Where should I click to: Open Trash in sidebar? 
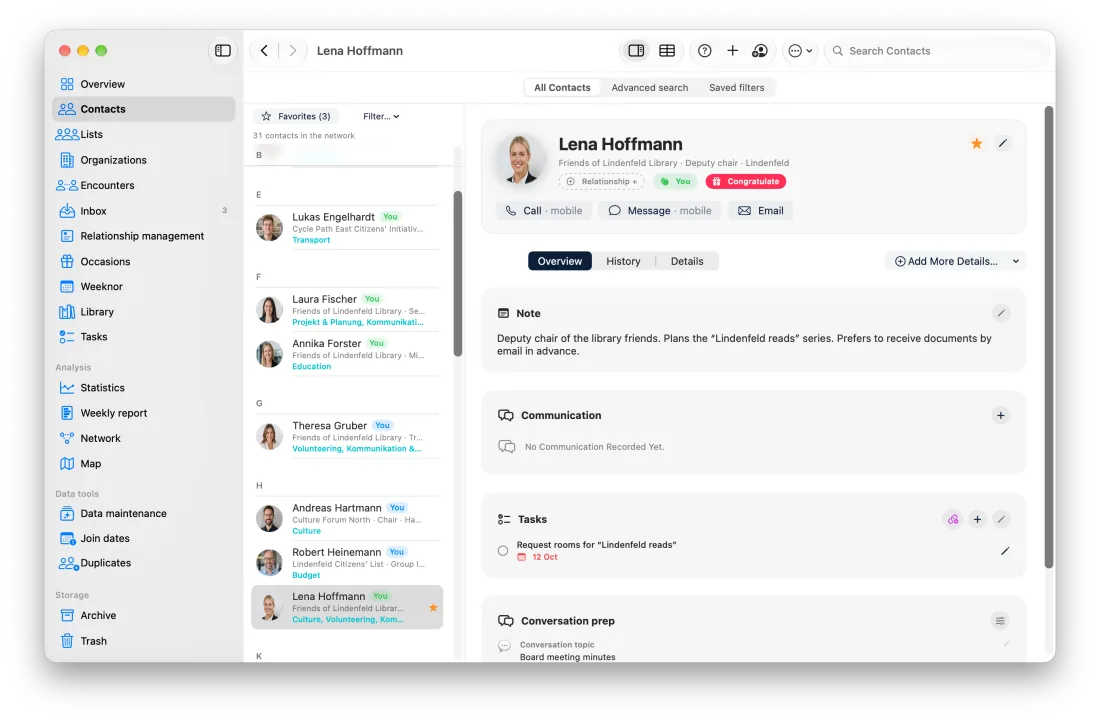coord(143,641)
